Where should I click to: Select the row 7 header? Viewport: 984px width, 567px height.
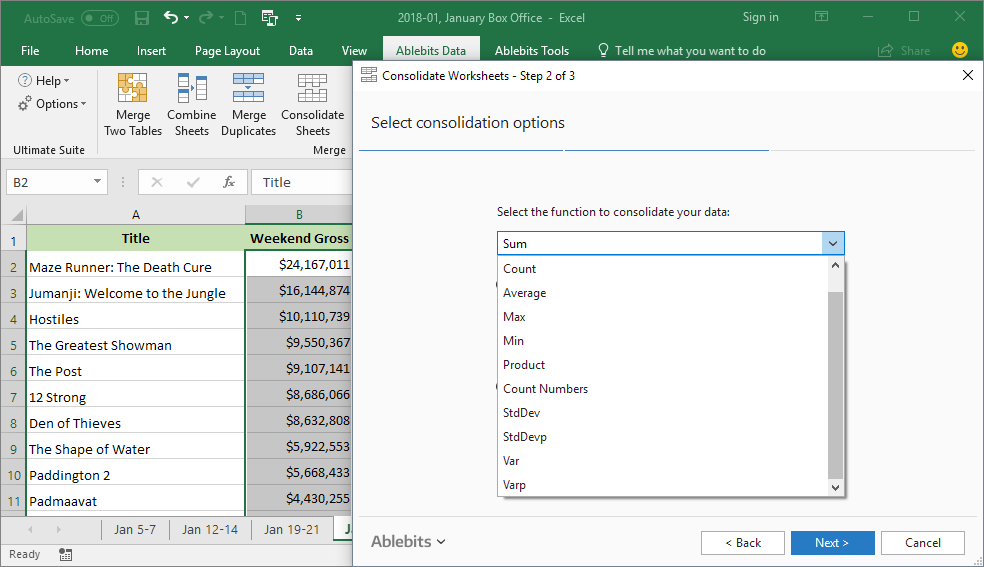click(13, 397)
